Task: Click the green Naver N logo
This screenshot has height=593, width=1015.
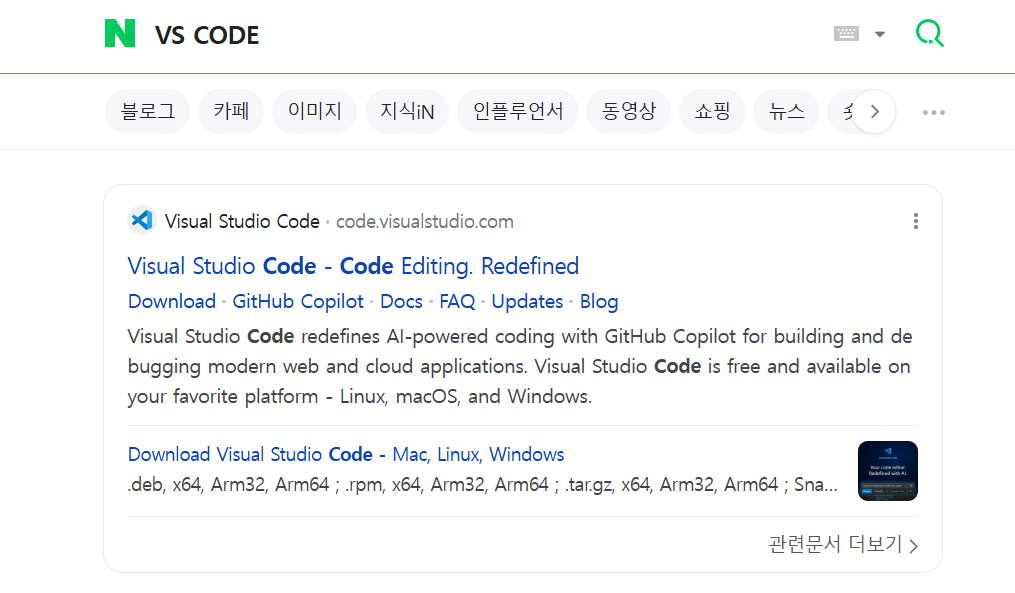Action: click(120, 34)
